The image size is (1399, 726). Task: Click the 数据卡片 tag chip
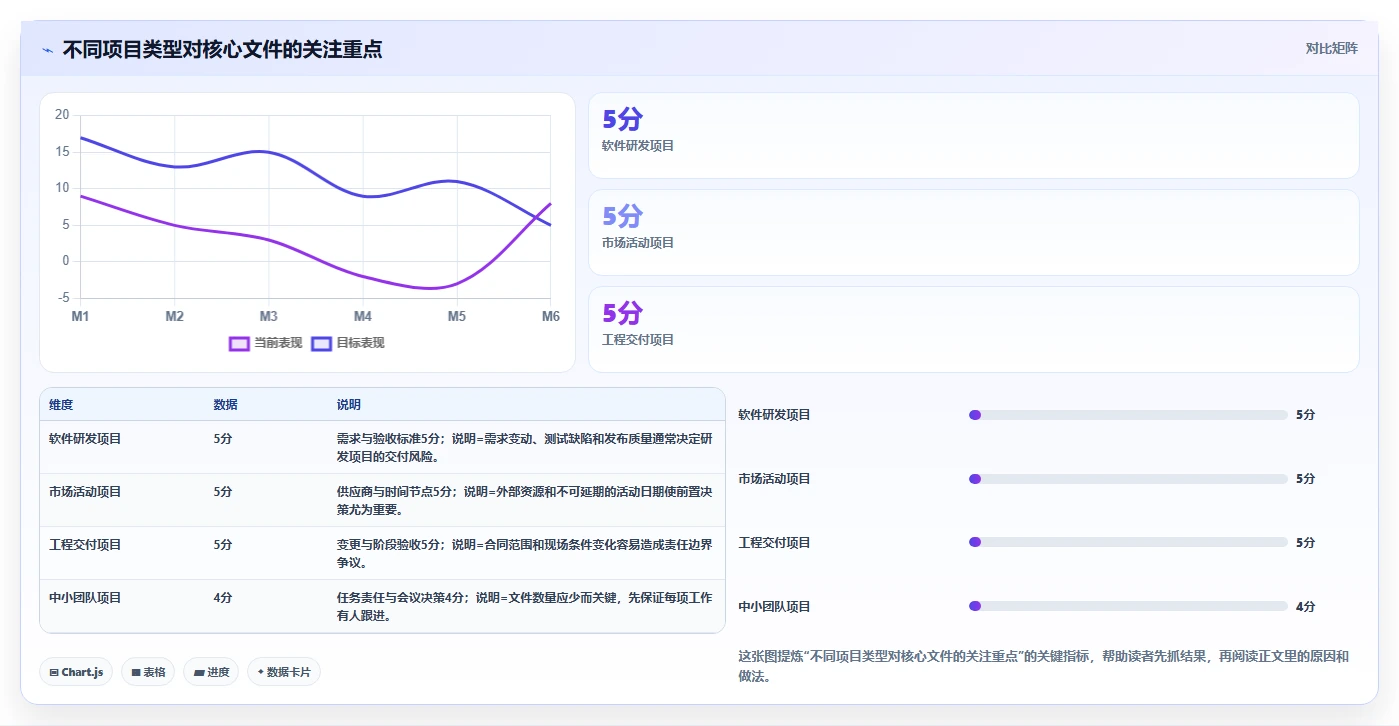[x=284, y=672]
